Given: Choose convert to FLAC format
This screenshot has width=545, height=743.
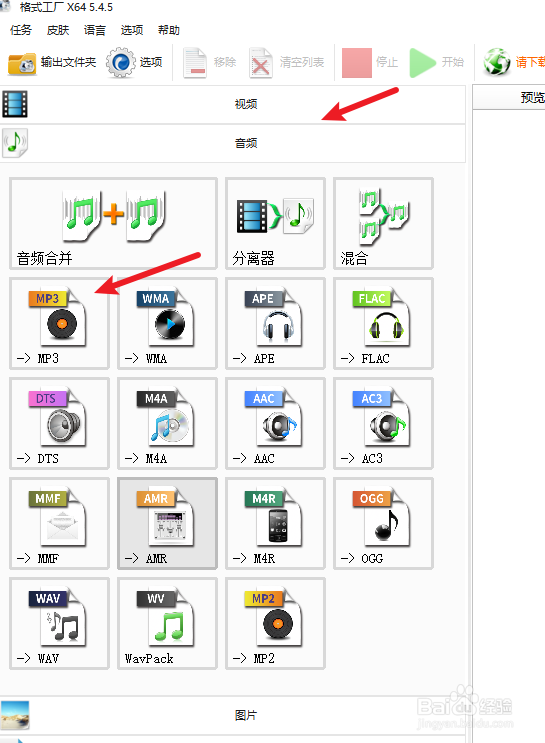Looking at the screenshot, I should click(x=383, y=324).
